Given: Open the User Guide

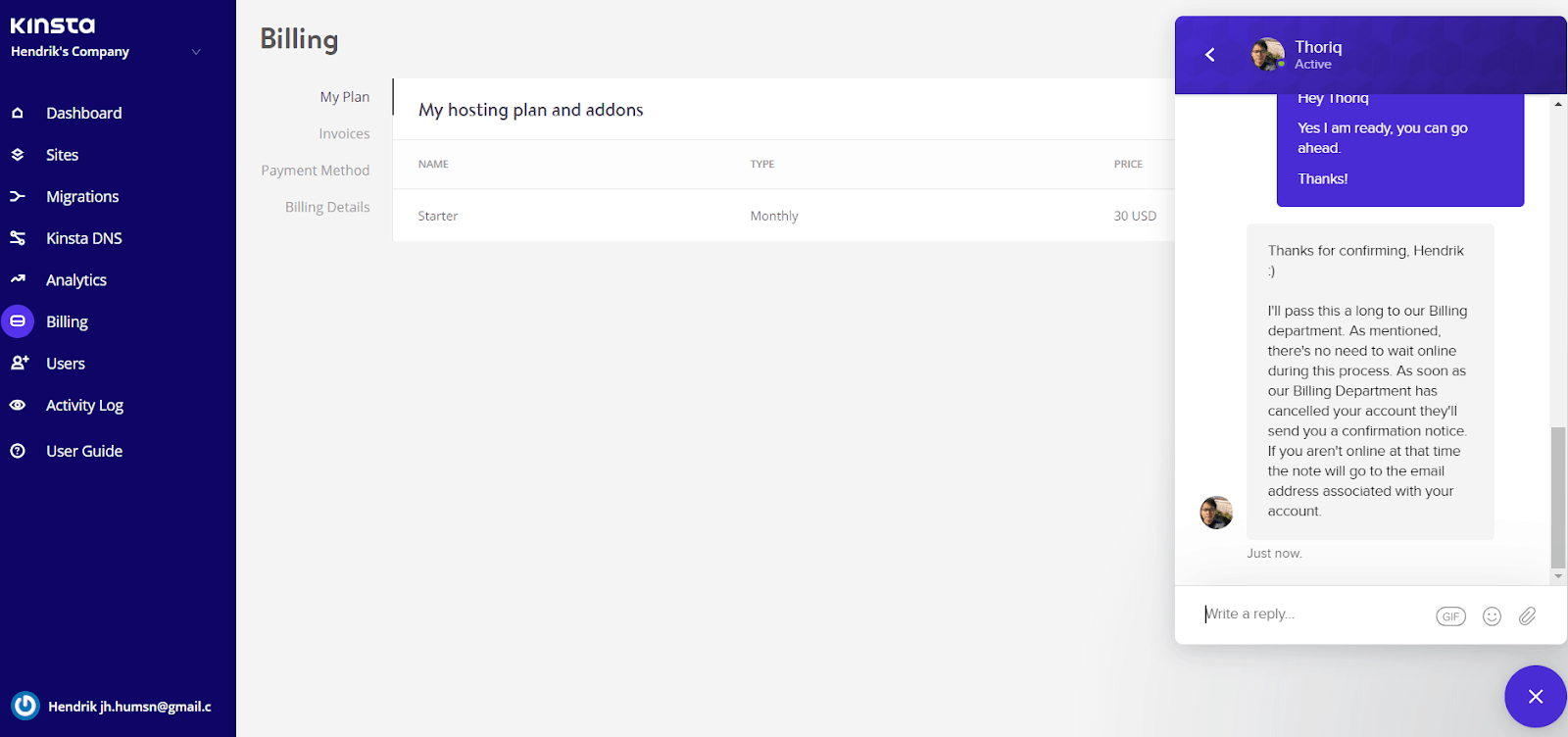Looking at the screenshot, I should point(84,451).
